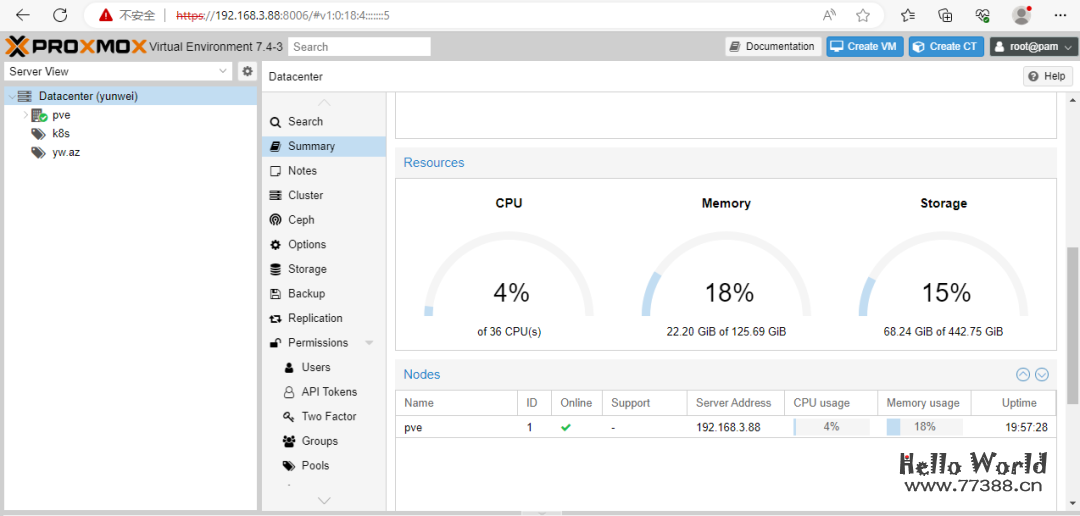The width and height of the screenshot is (1080, 516).
Task: Click the Nodes panel collapse-up arrow
Action: [1022, 375]
